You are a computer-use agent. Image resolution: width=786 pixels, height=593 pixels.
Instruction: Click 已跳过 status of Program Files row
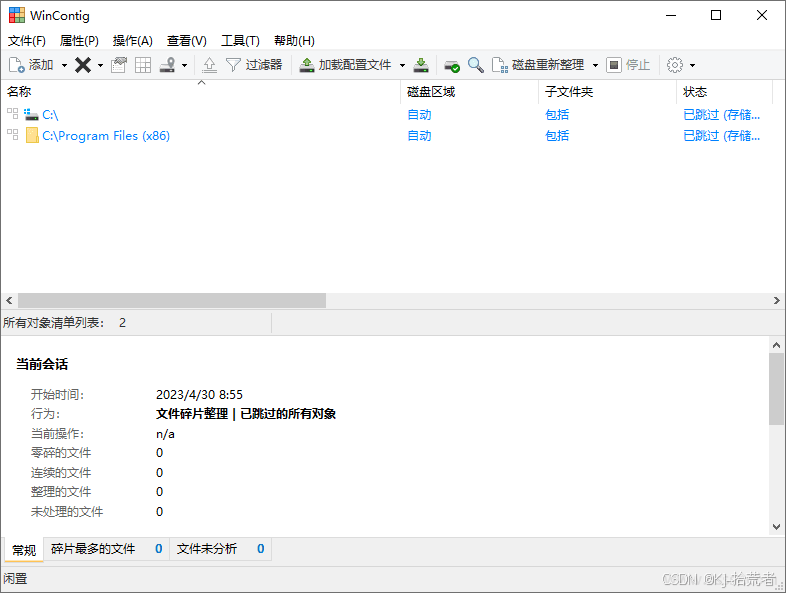tap(721, 136)
